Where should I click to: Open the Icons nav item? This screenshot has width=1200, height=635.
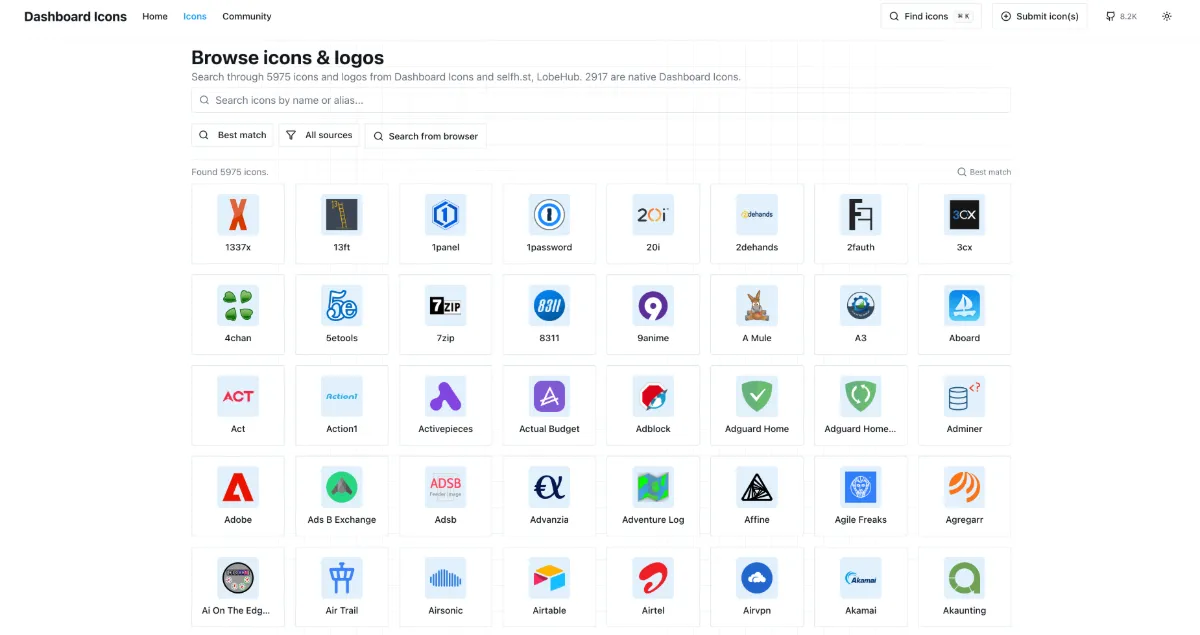pyautogui.click(x=195, y=16)
